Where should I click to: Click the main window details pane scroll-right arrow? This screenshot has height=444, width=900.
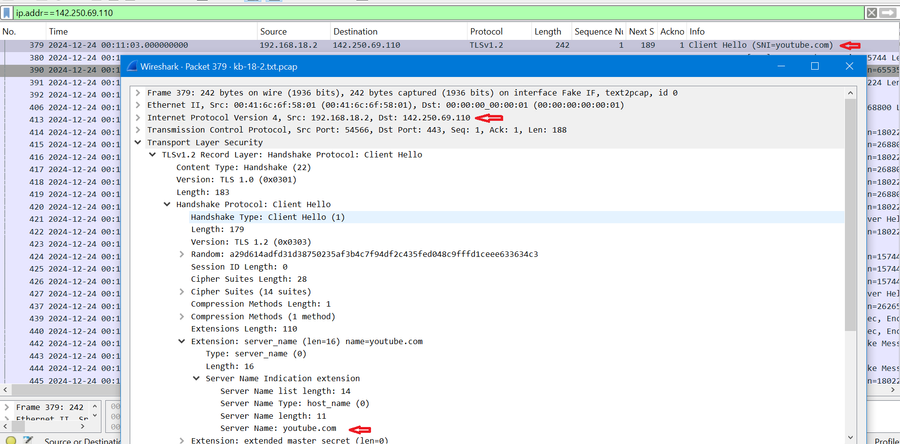(x=84, y=426)
